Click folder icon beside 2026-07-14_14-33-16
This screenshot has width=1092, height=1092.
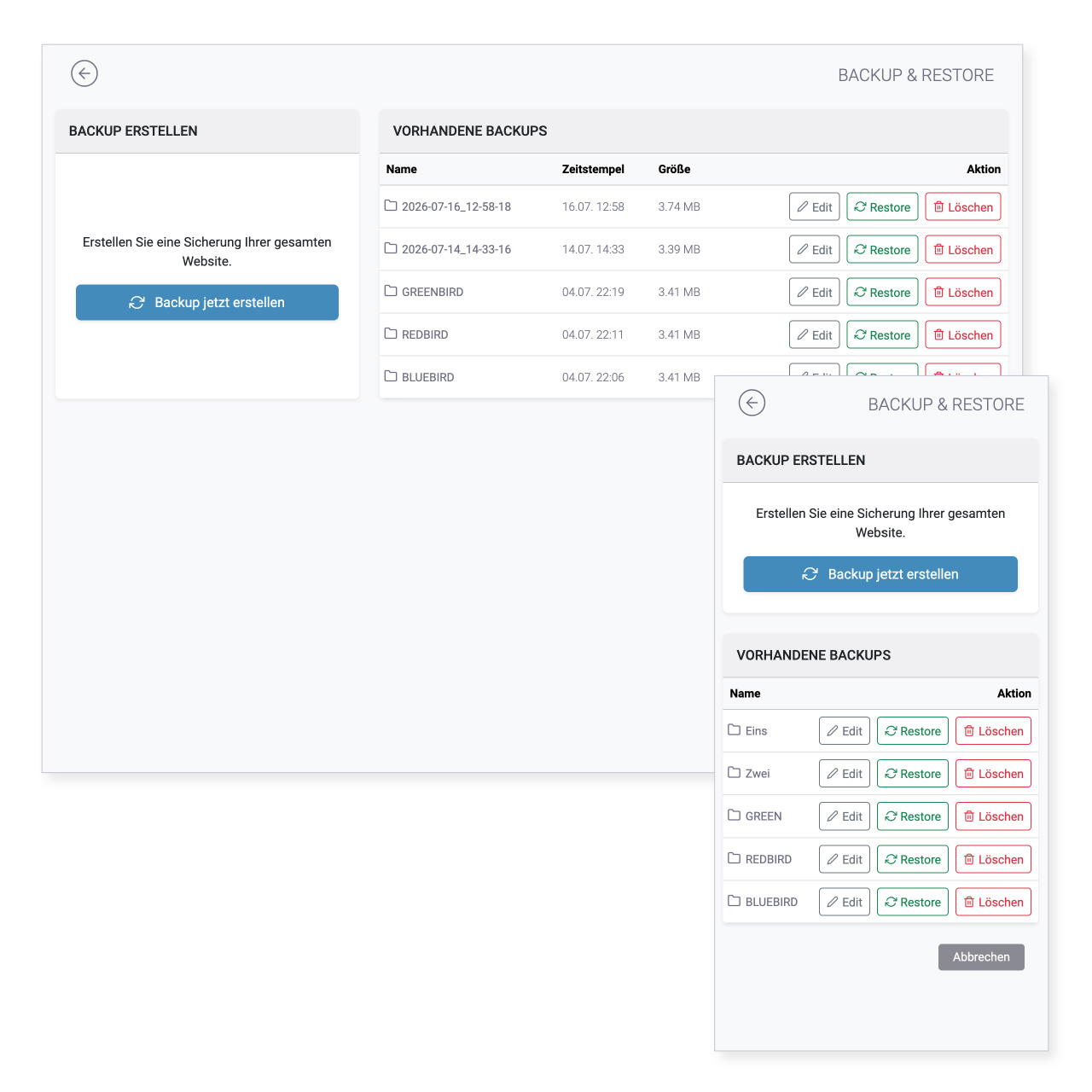pyautogui.click(x=391, y=248)
